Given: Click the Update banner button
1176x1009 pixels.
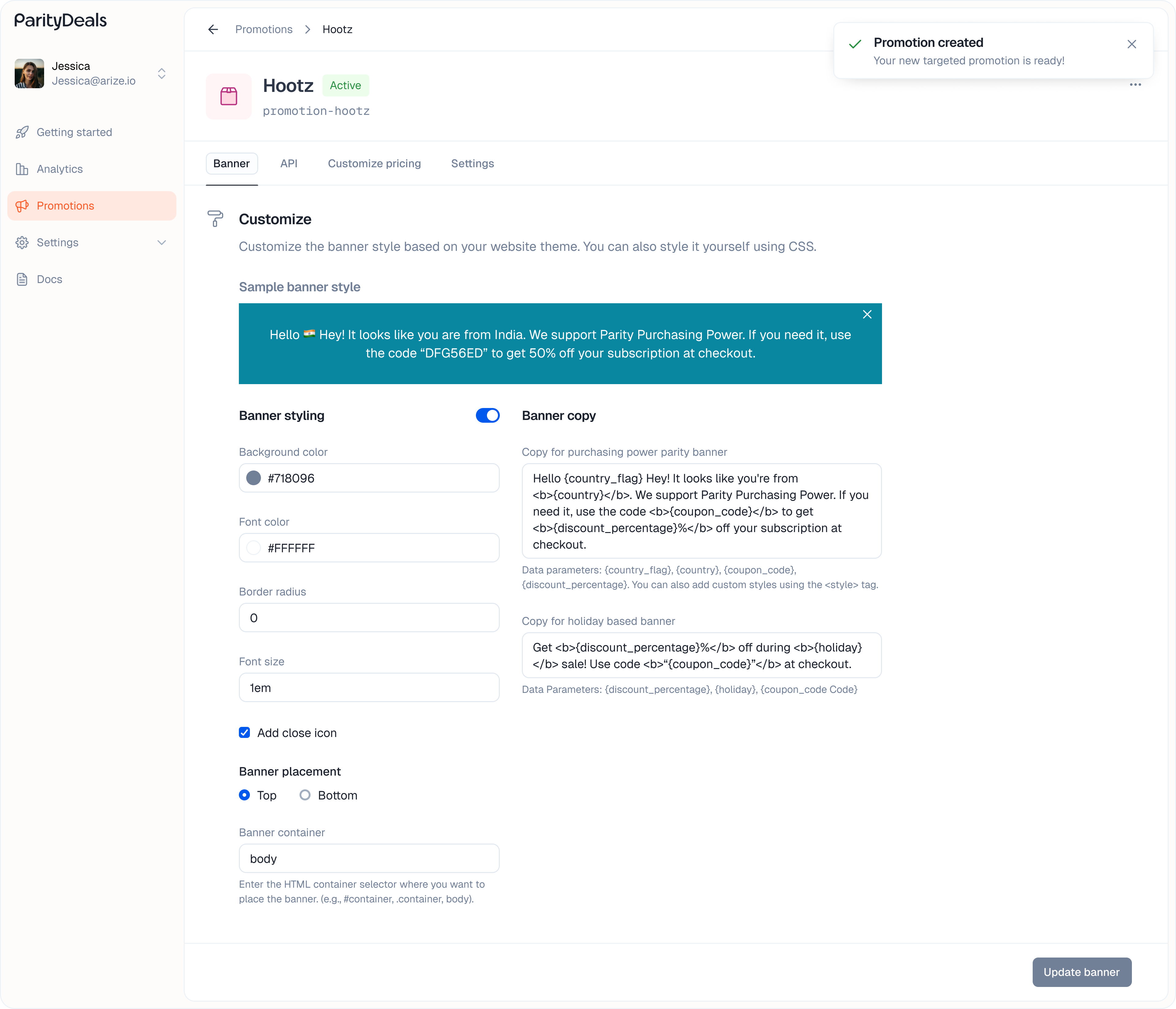Looking at the screenshot, I should coord(1081,972).
